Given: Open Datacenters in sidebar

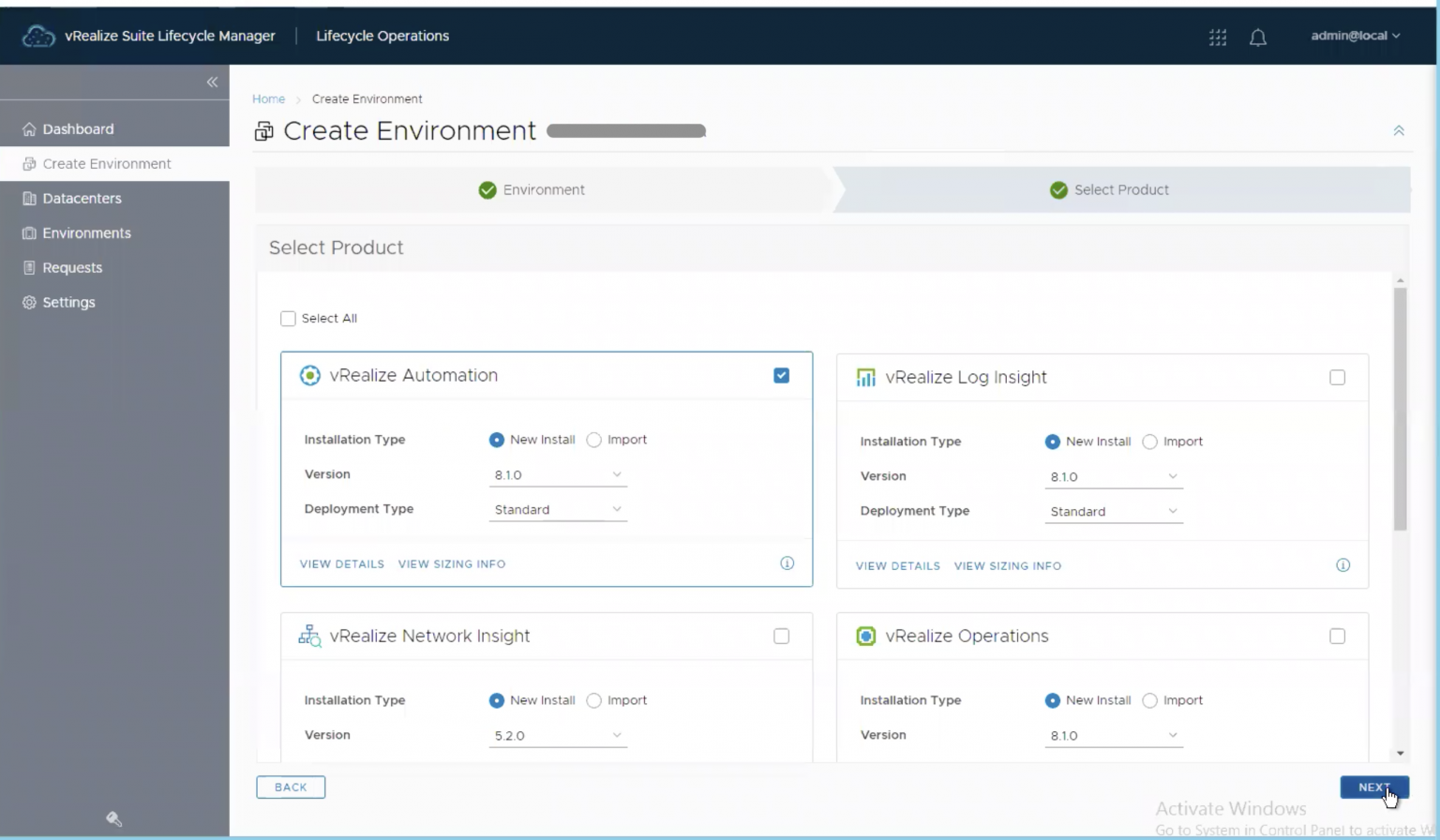Looking at the screenshot, I should pyautogui.click(x=114, y=199).
